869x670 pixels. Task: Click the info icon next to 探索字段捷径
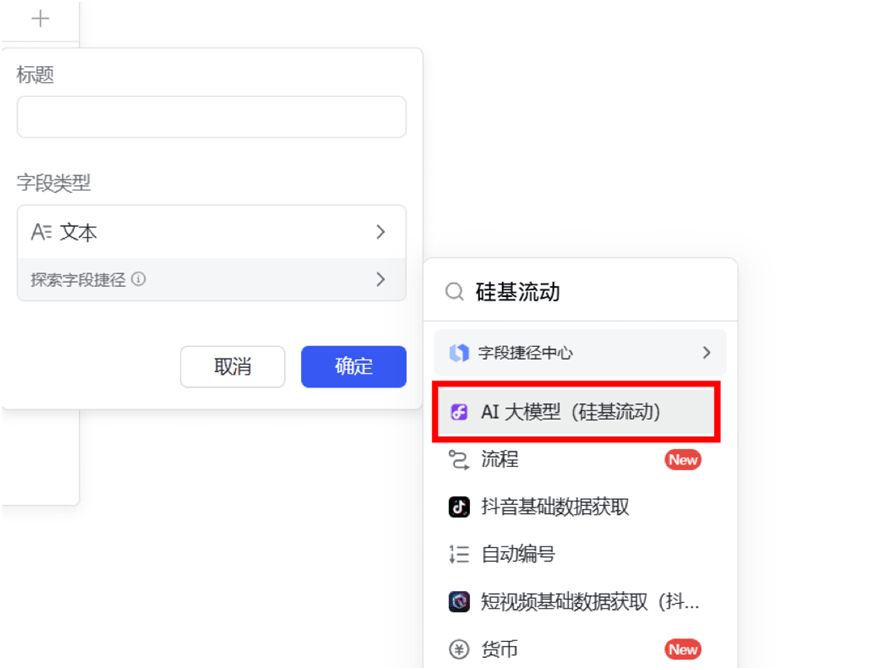click(x=139, y=279)
